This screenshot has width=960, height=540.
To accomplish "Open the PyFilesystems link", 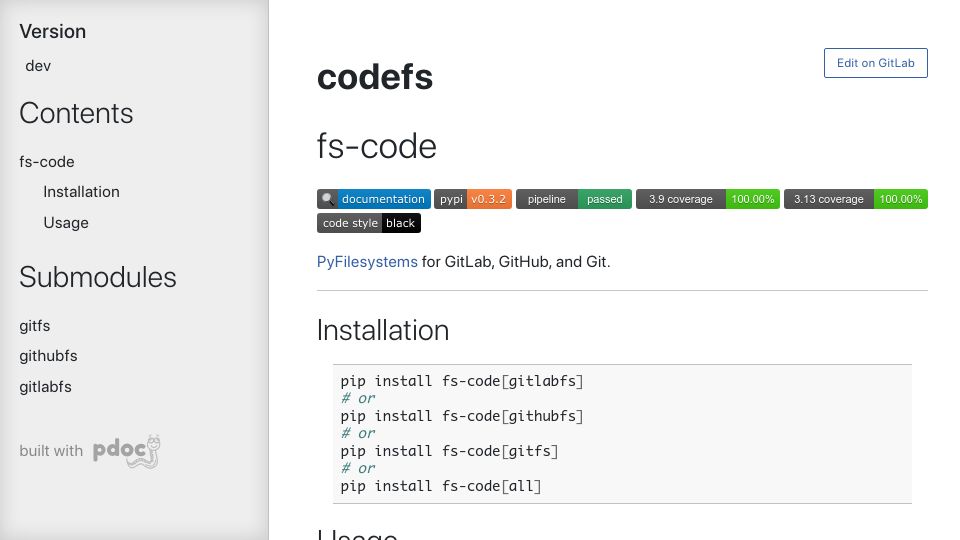I will pyautogui.click(x=367, y=262).
